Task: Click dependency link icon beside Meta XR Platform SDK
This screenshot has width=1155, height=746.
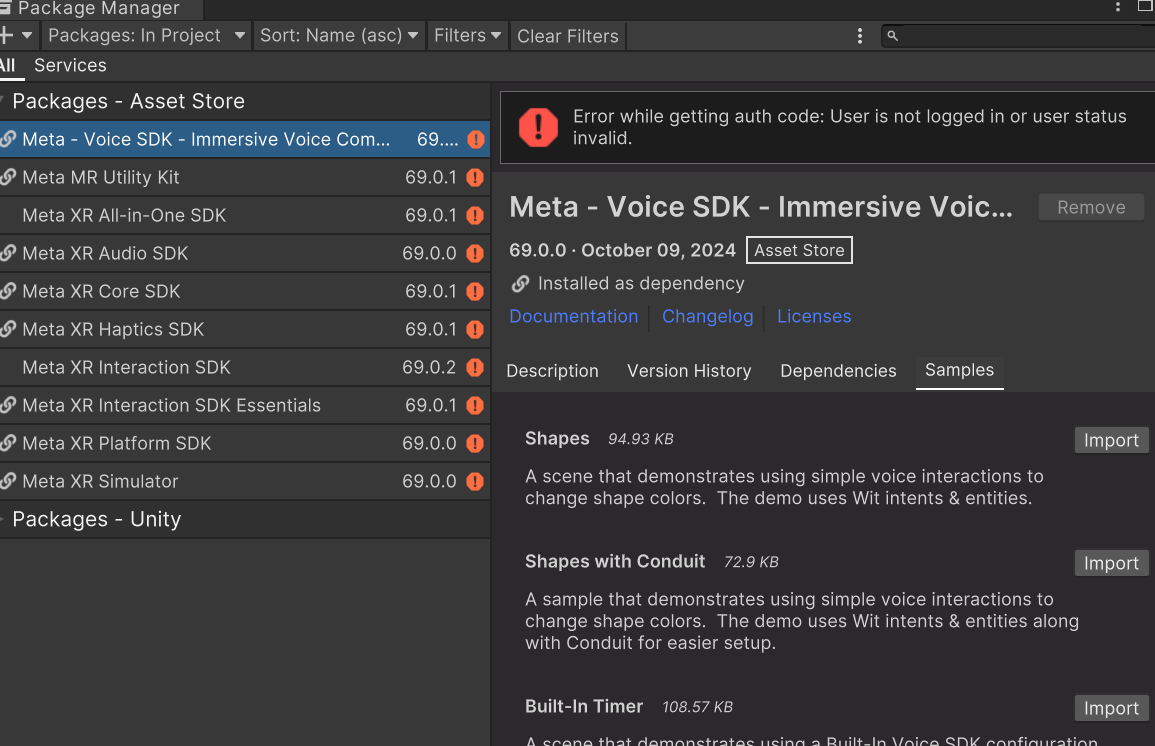Action: pos(8,443)
